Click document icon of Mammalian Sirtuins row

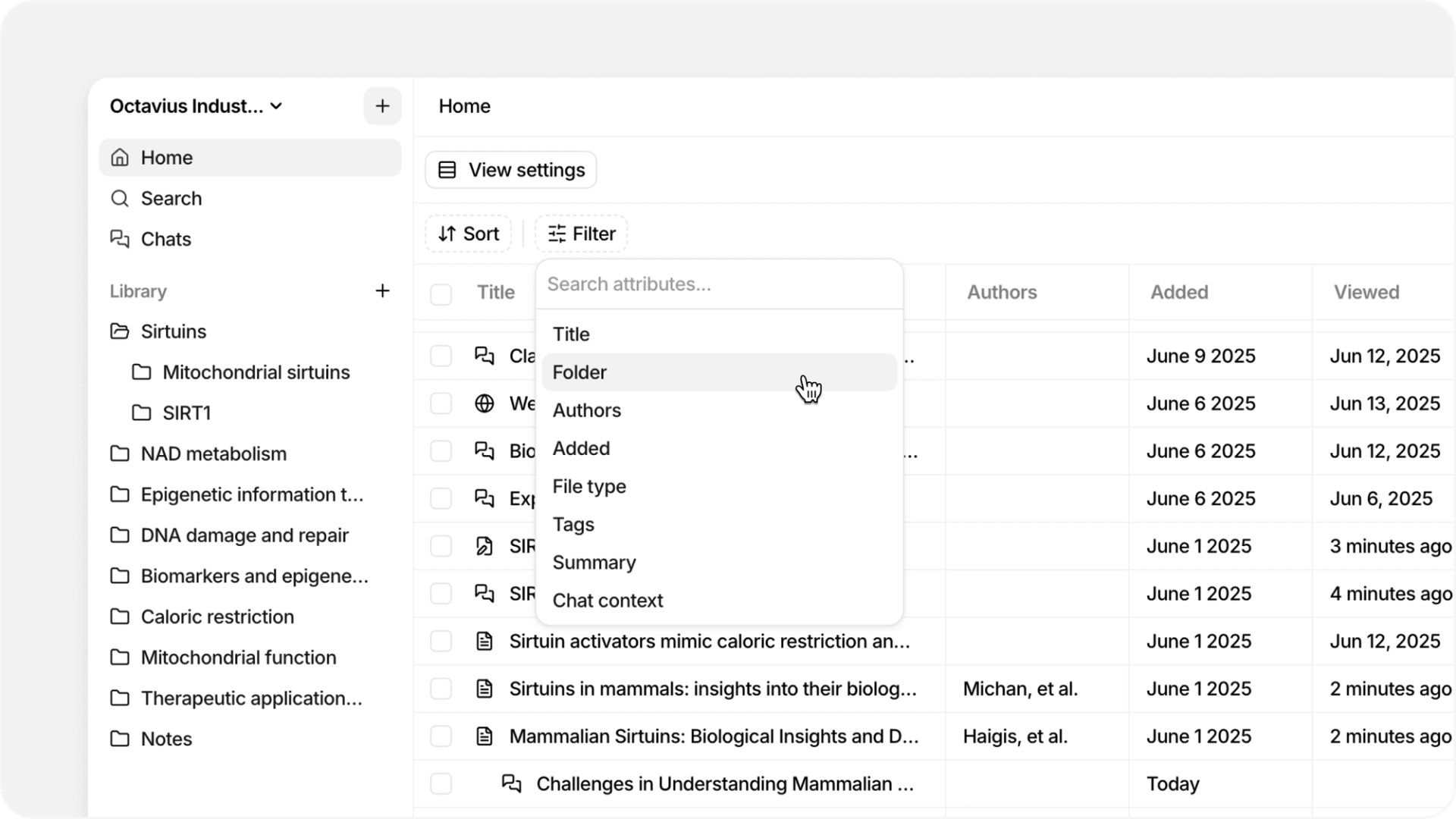(485, 736)
